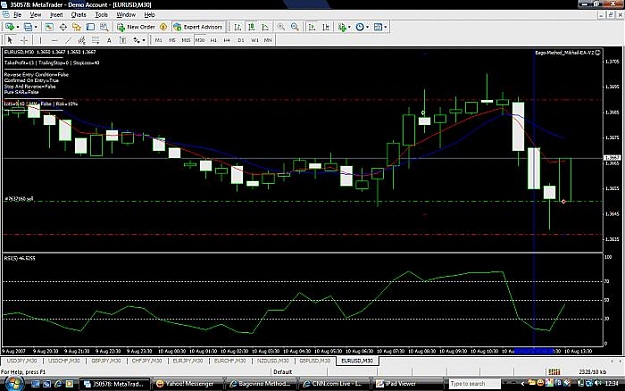The image size is (625, 391).
Task: Switch timeframe to M15
Action: pyautogui.click(x=186, y=40)
